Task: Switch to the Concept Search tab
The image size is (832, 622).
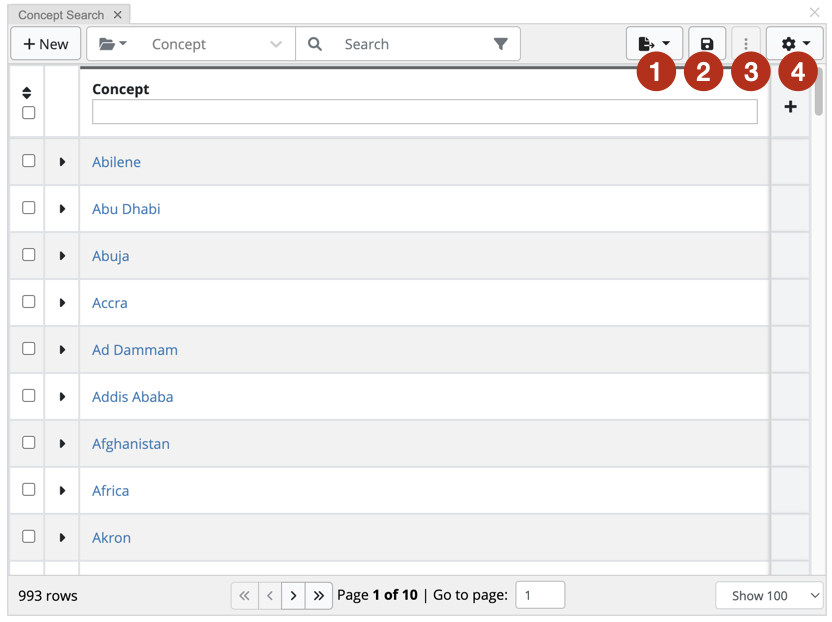Action: click(61, 15)
